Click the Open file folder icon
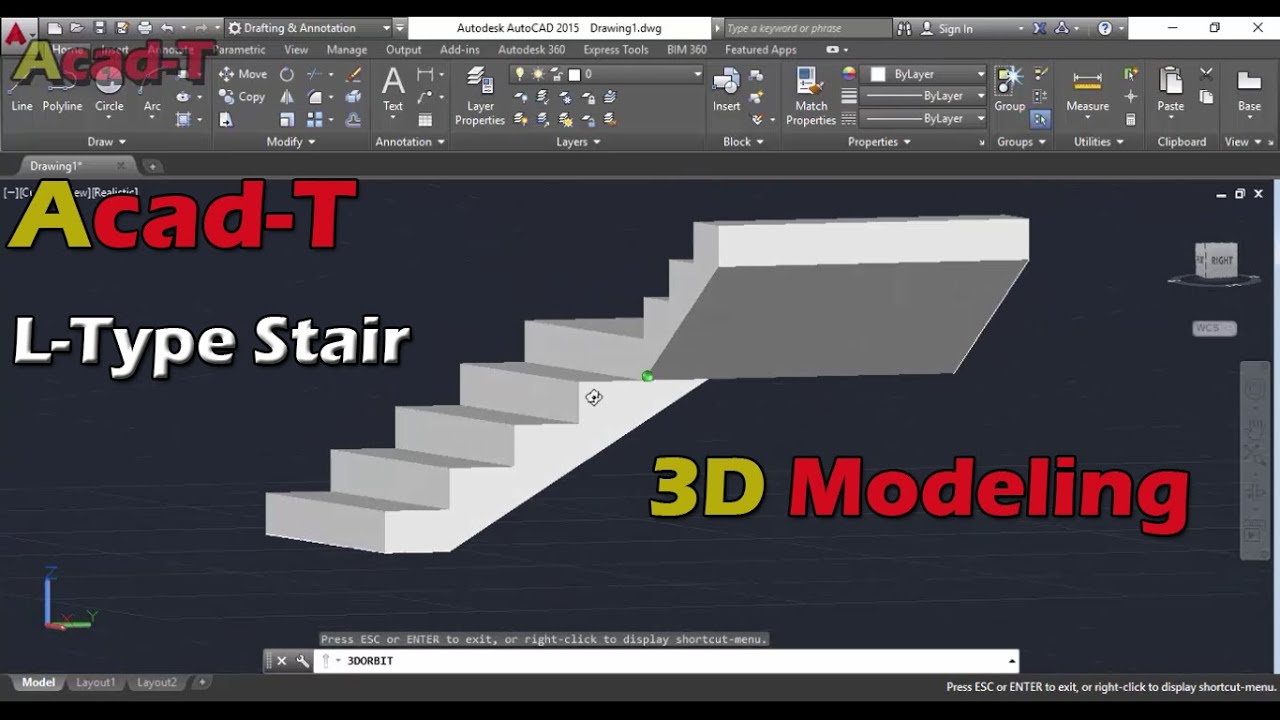 coord(77,28)
